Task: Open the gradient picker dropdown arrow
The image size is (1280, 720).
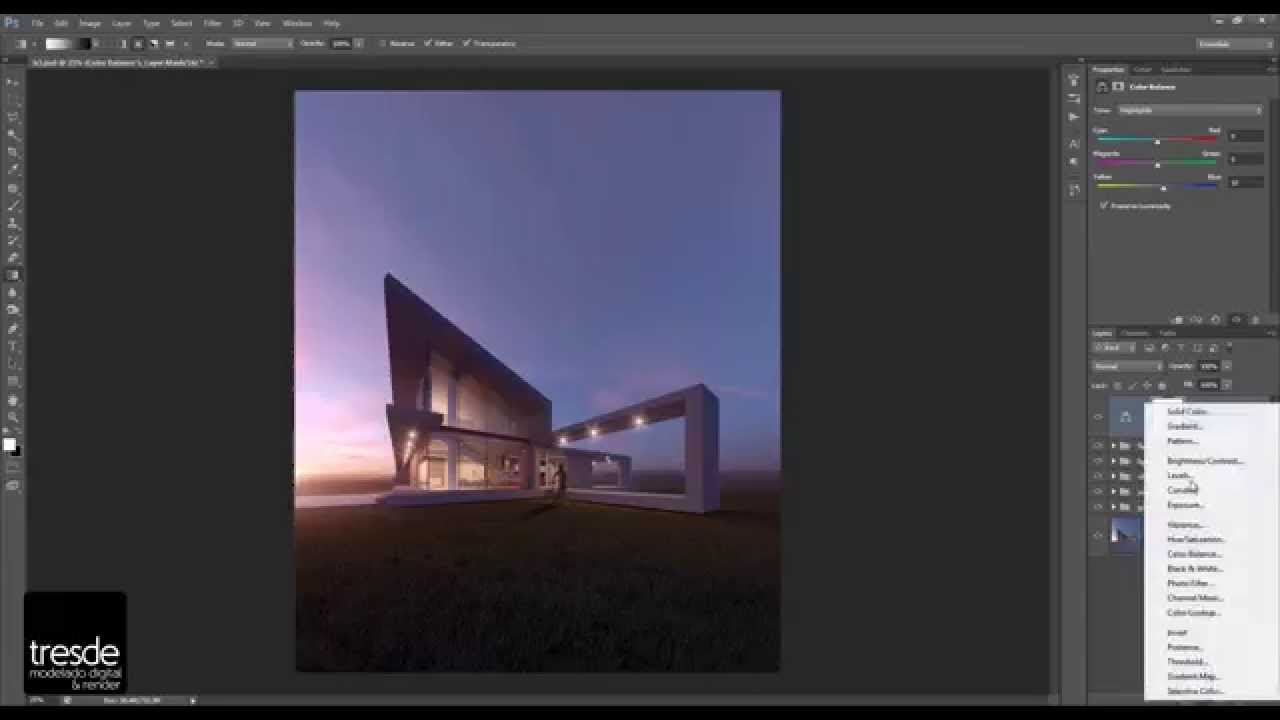Action: [x=96, y=44]
